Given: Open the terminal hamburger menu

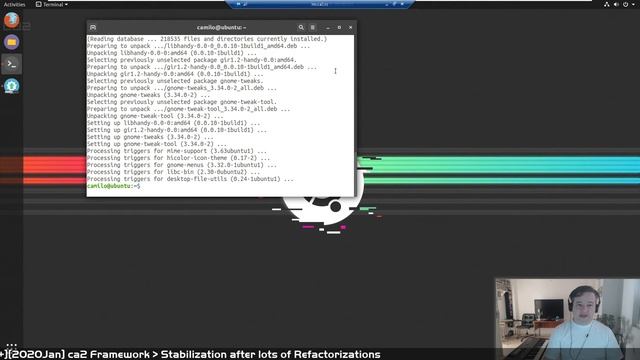Looking at the screenshot, I should 313,27.
